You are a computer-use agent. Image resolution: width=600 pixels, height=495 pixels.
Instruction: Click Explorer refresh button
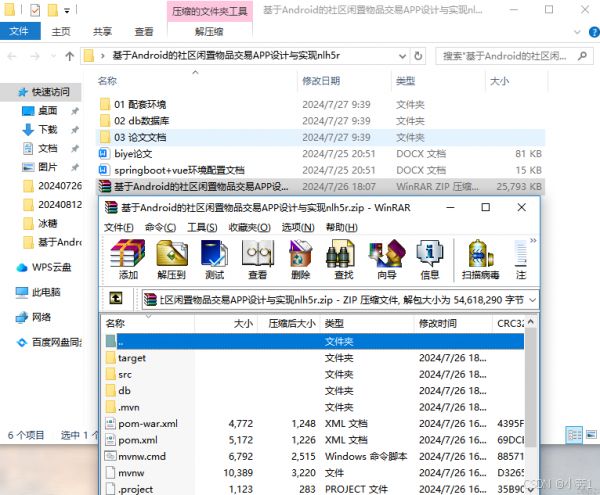pyautogui.click(x=418, y=56)
